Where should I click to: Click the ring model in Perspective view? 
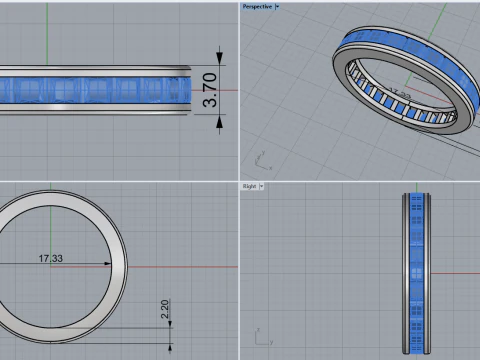(x=406, y=81)
